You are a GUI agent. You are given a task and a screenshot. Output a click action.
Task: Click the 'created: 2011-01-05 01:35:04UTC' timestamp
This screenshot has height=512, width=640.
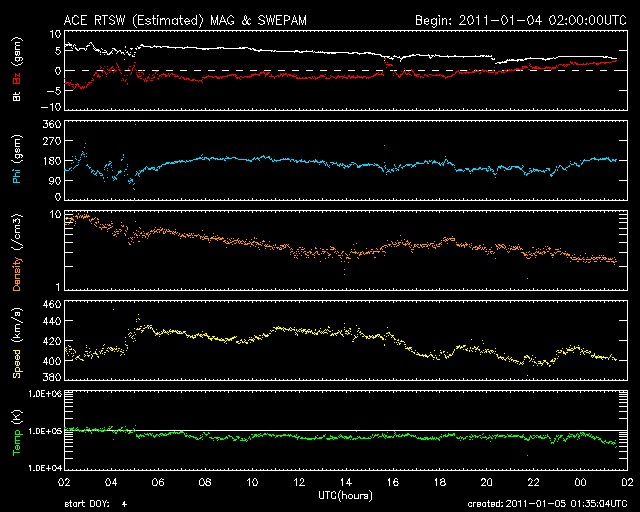point(547,504)
